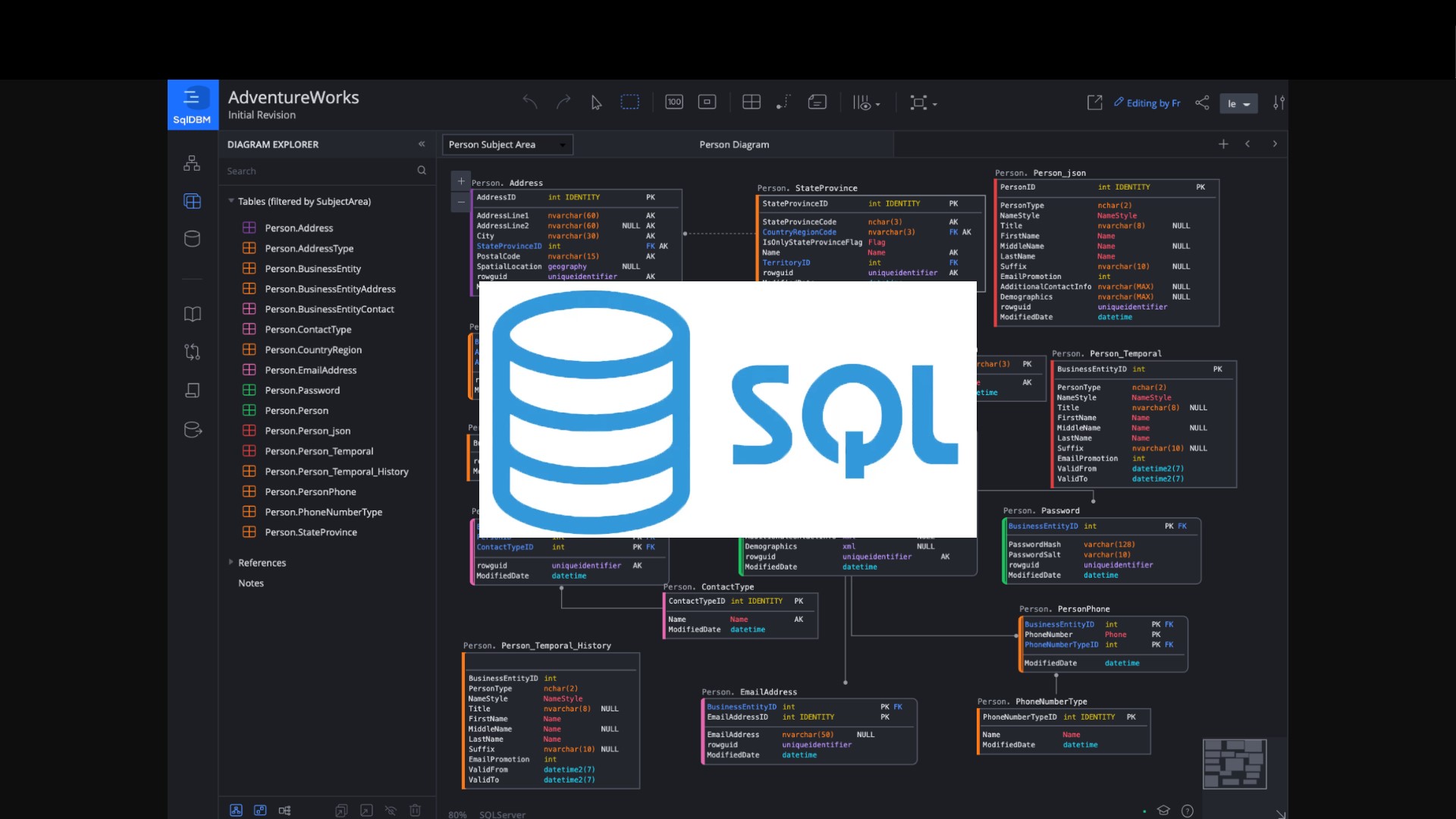Open the scripts sidebar icon

pyautogui.click(x=193, y=390)
